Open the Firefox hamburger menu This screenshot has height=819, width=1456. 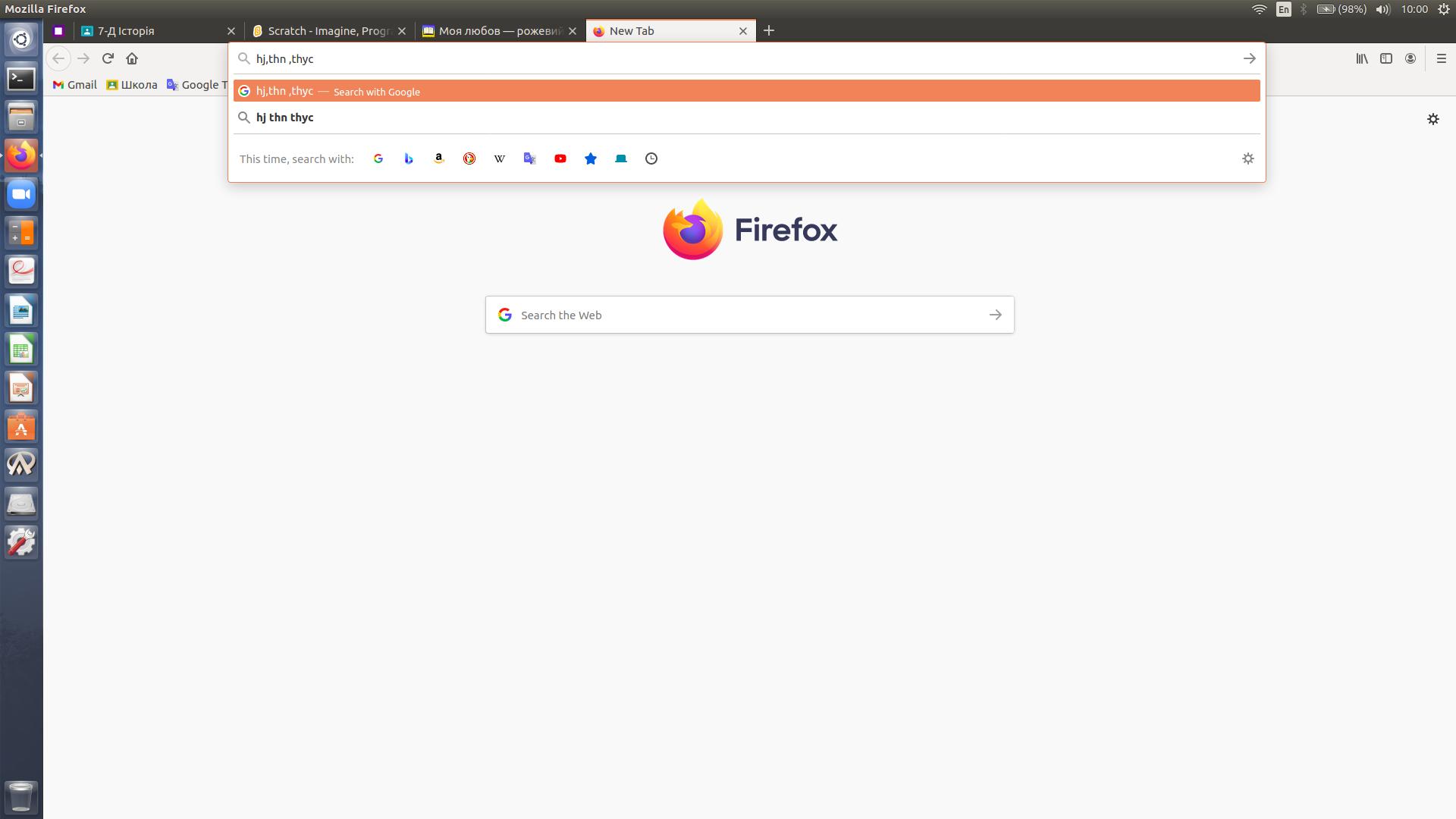point(1442,58)
